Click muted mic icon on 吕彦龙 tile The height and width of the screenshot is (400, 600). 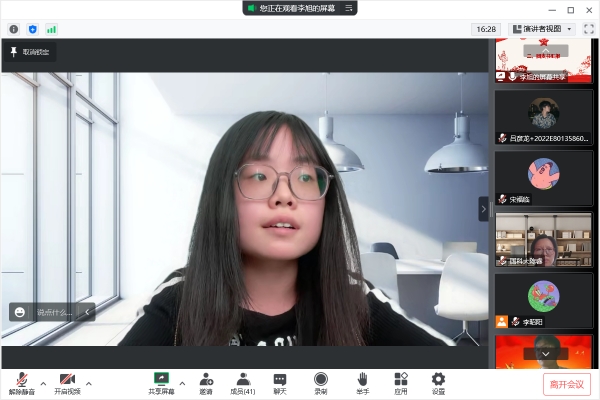tap(503, 138)
